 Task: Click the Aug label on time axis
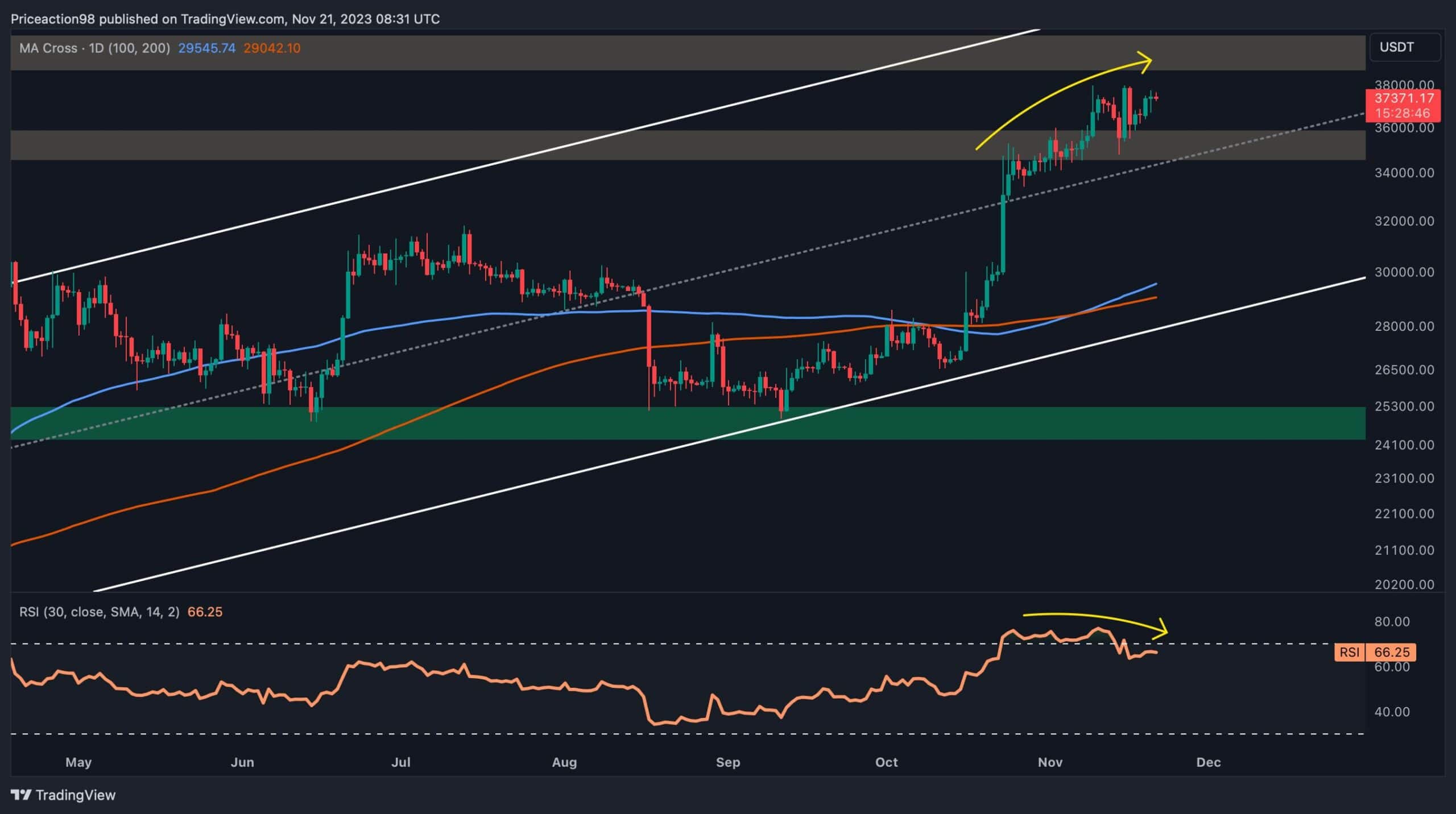[564, 762]
